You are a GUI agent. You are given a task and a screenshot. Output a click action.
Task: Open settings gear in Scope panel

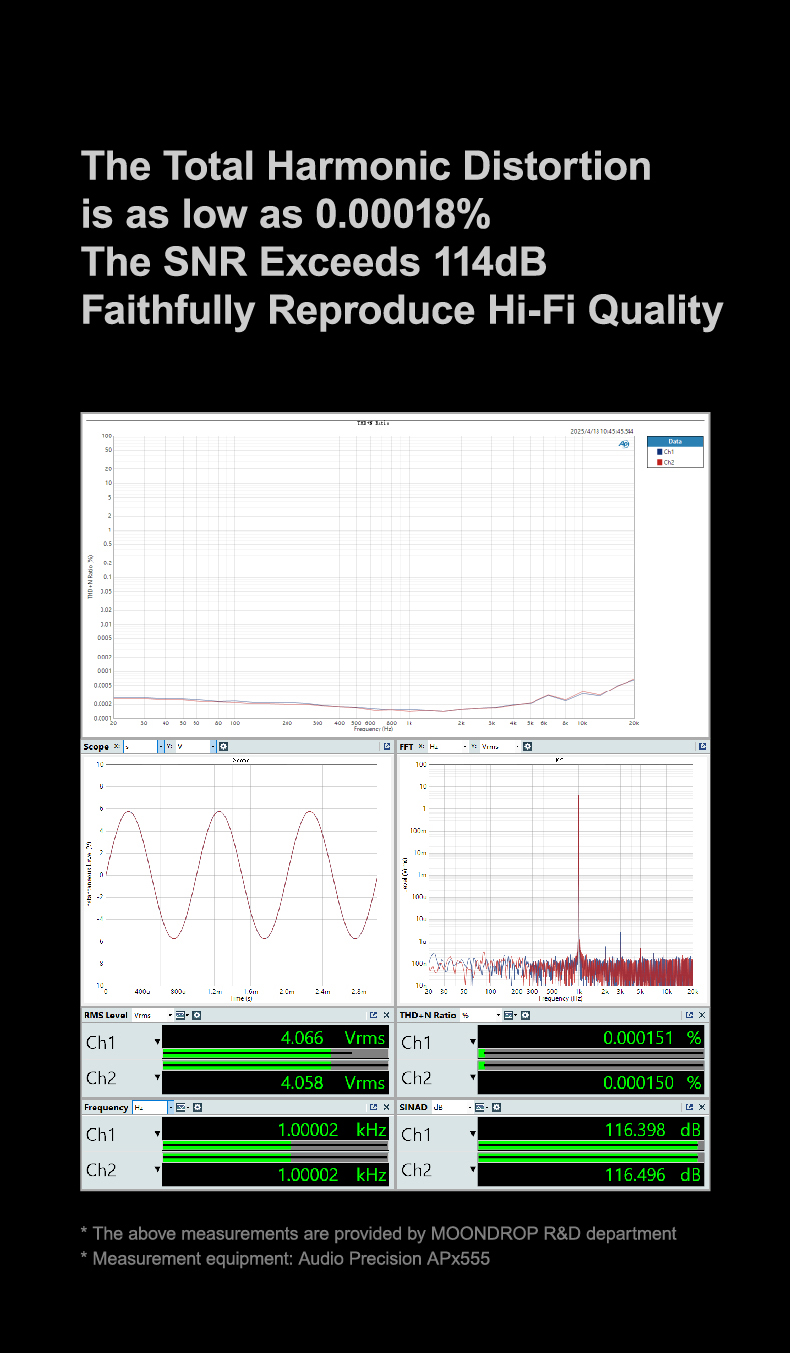[x=223, y=746]
